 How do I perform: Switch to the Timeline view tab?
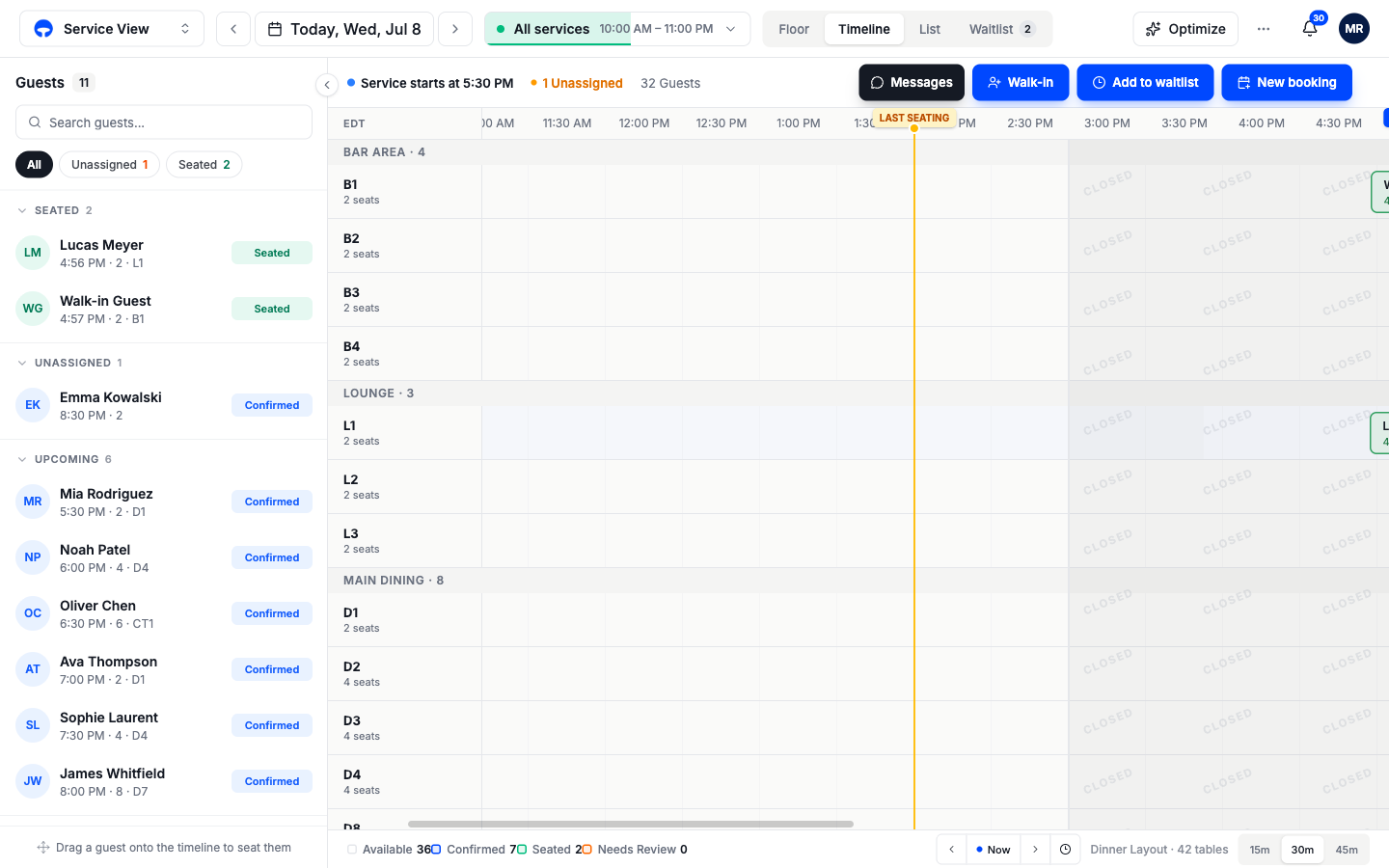coord(864,29)
